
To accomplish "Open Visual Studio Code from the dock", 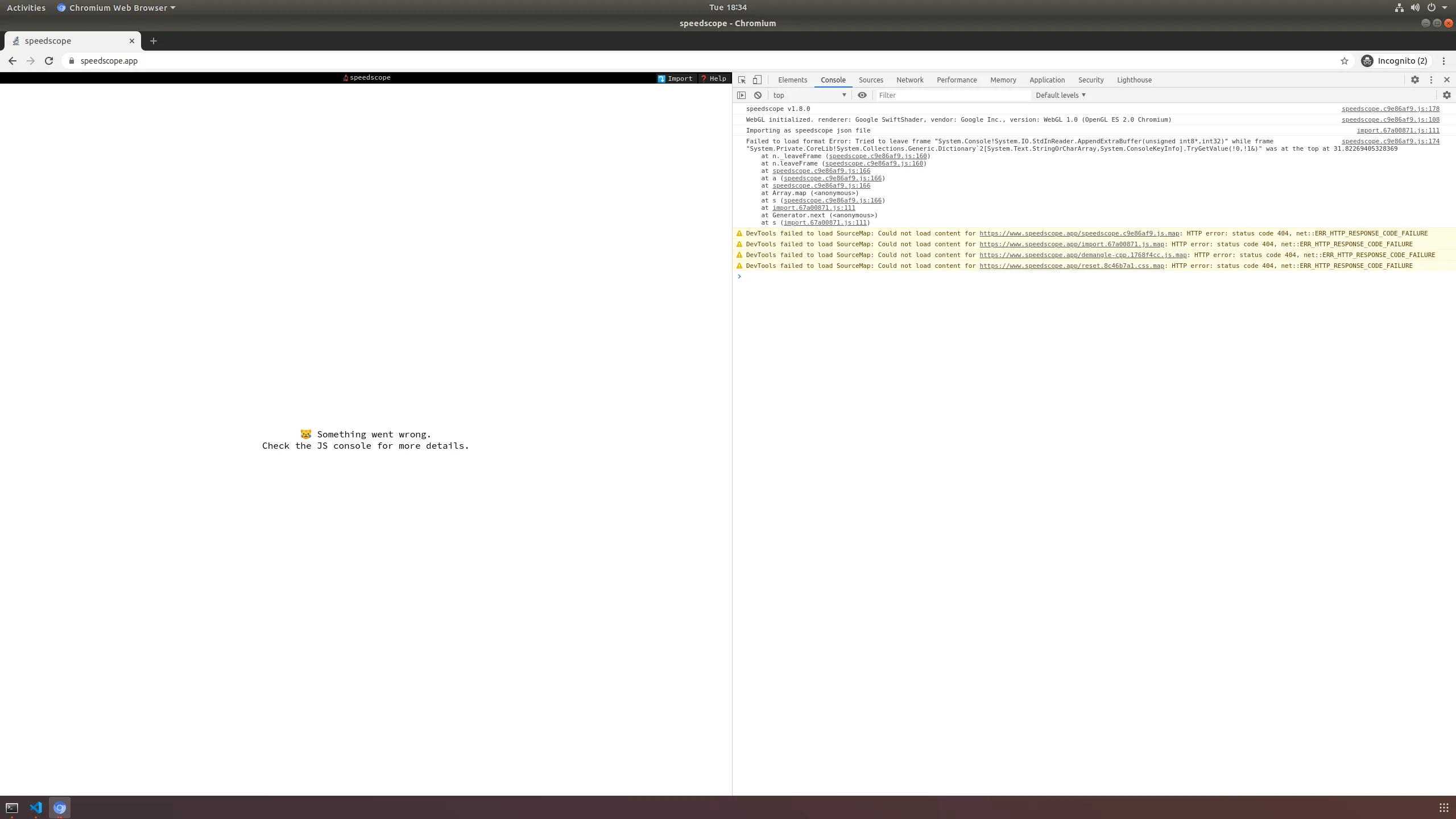I will tap(36, 808).
